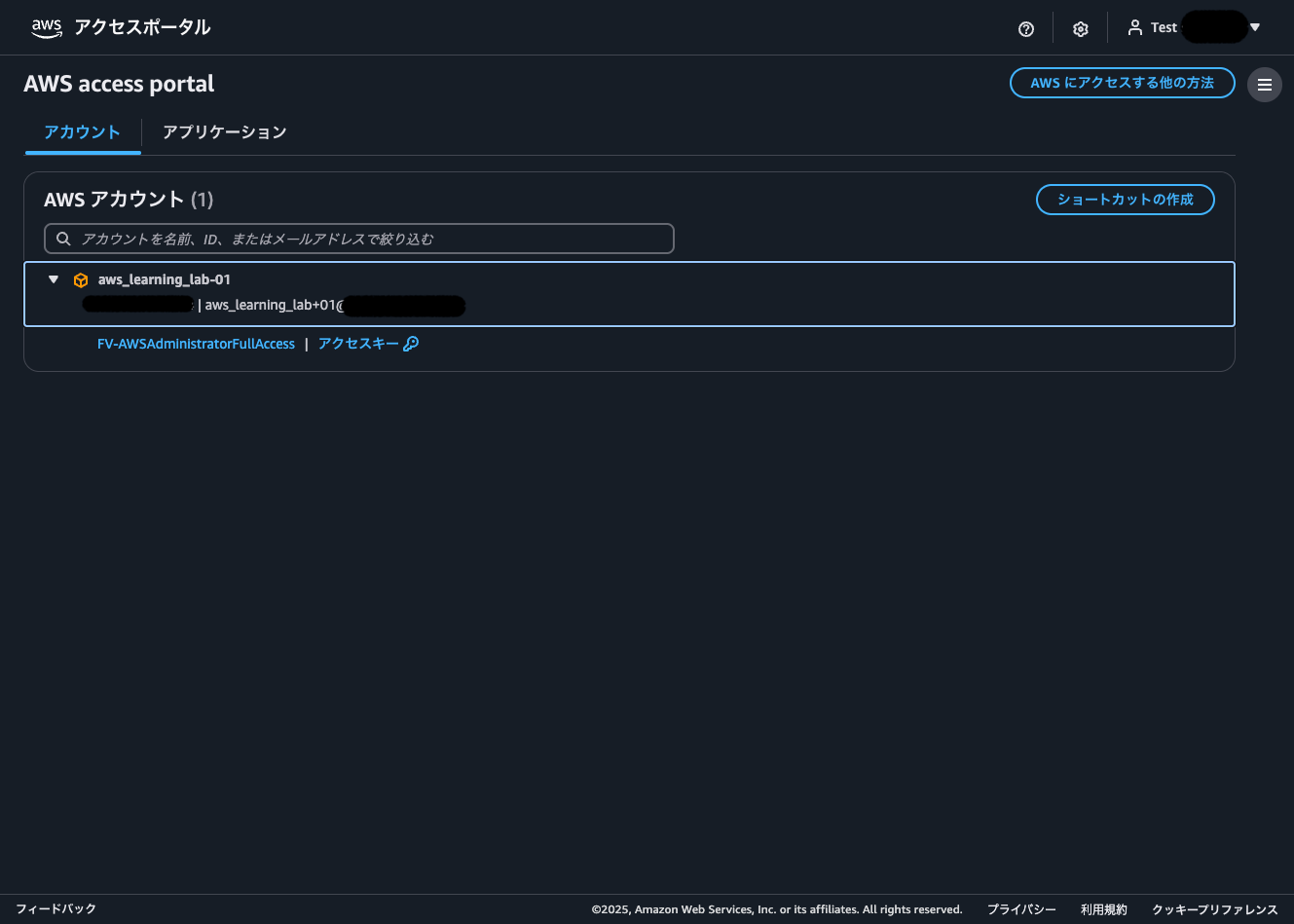The width and height of the screenshot is (1294, 924).
Task: Open the Test user dropdown arrow
Action: [x=1255, y=28]
